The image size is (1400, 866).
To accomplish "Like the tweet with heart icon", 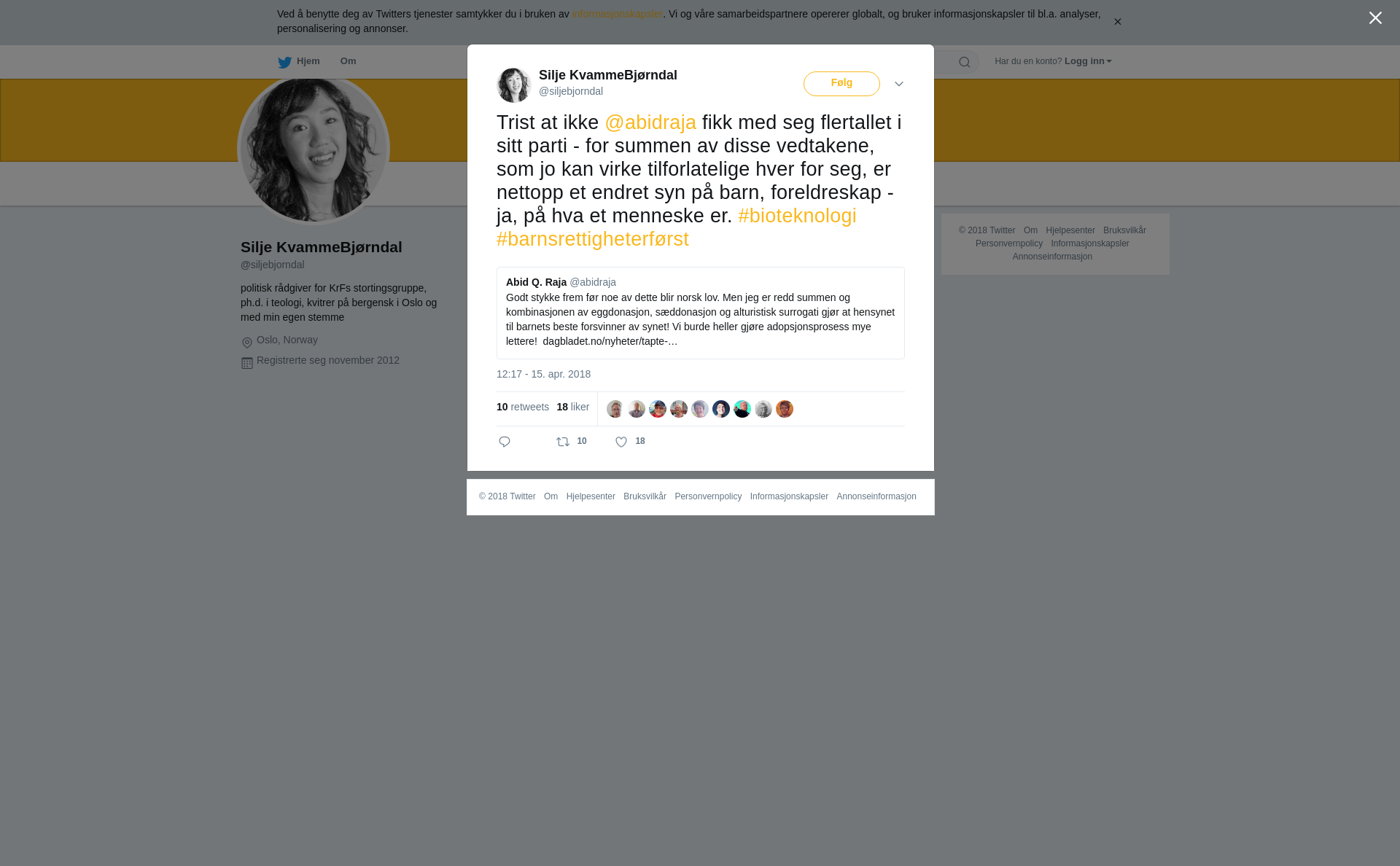I will click(621, 442).
